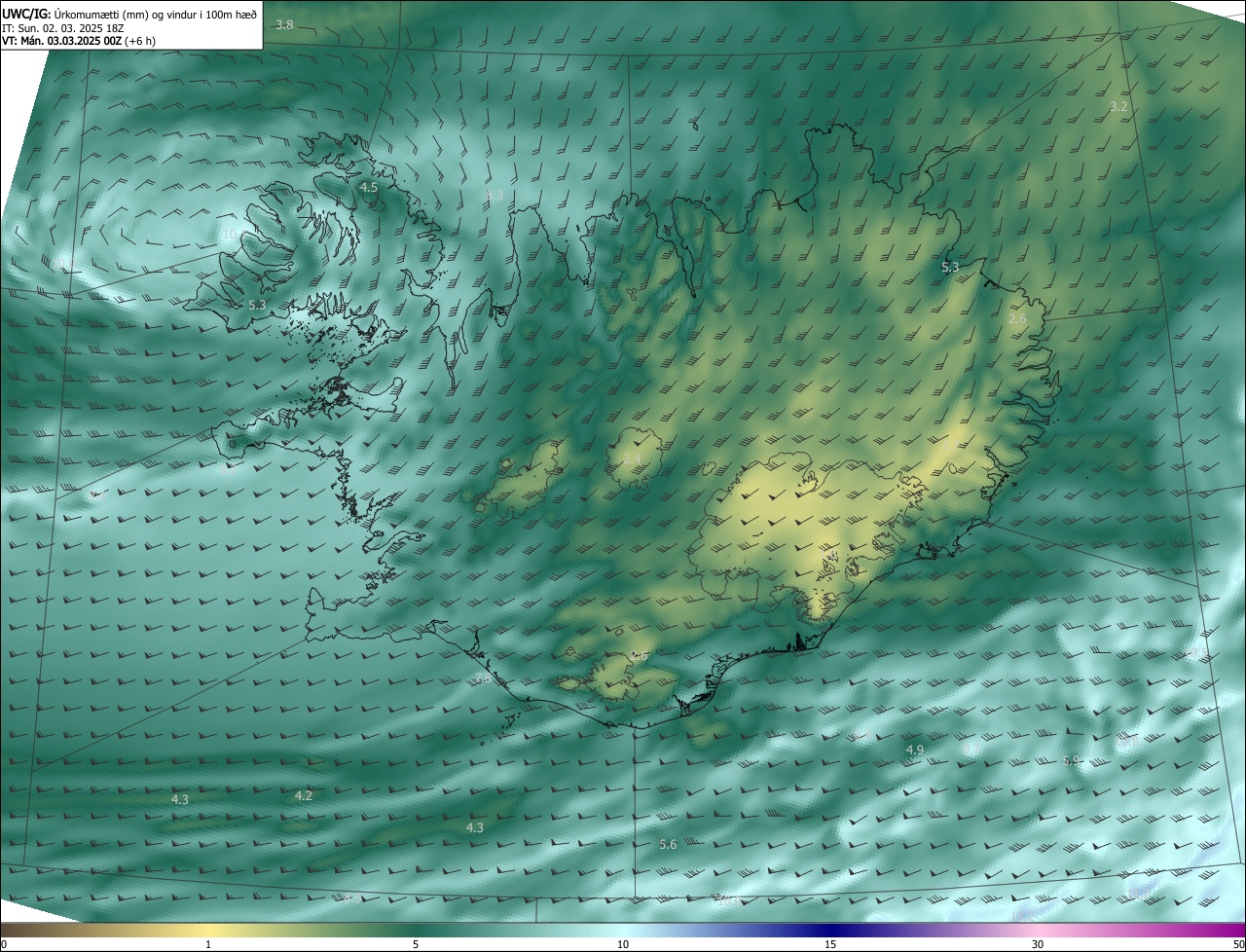Click the colorbar tick label 30

tap(1038, 944)
